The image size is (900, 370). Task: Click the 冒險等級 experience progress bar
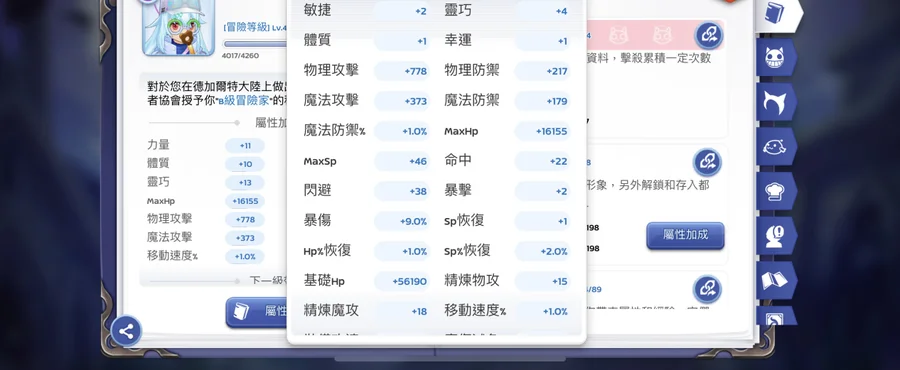(x=255, y=44)
